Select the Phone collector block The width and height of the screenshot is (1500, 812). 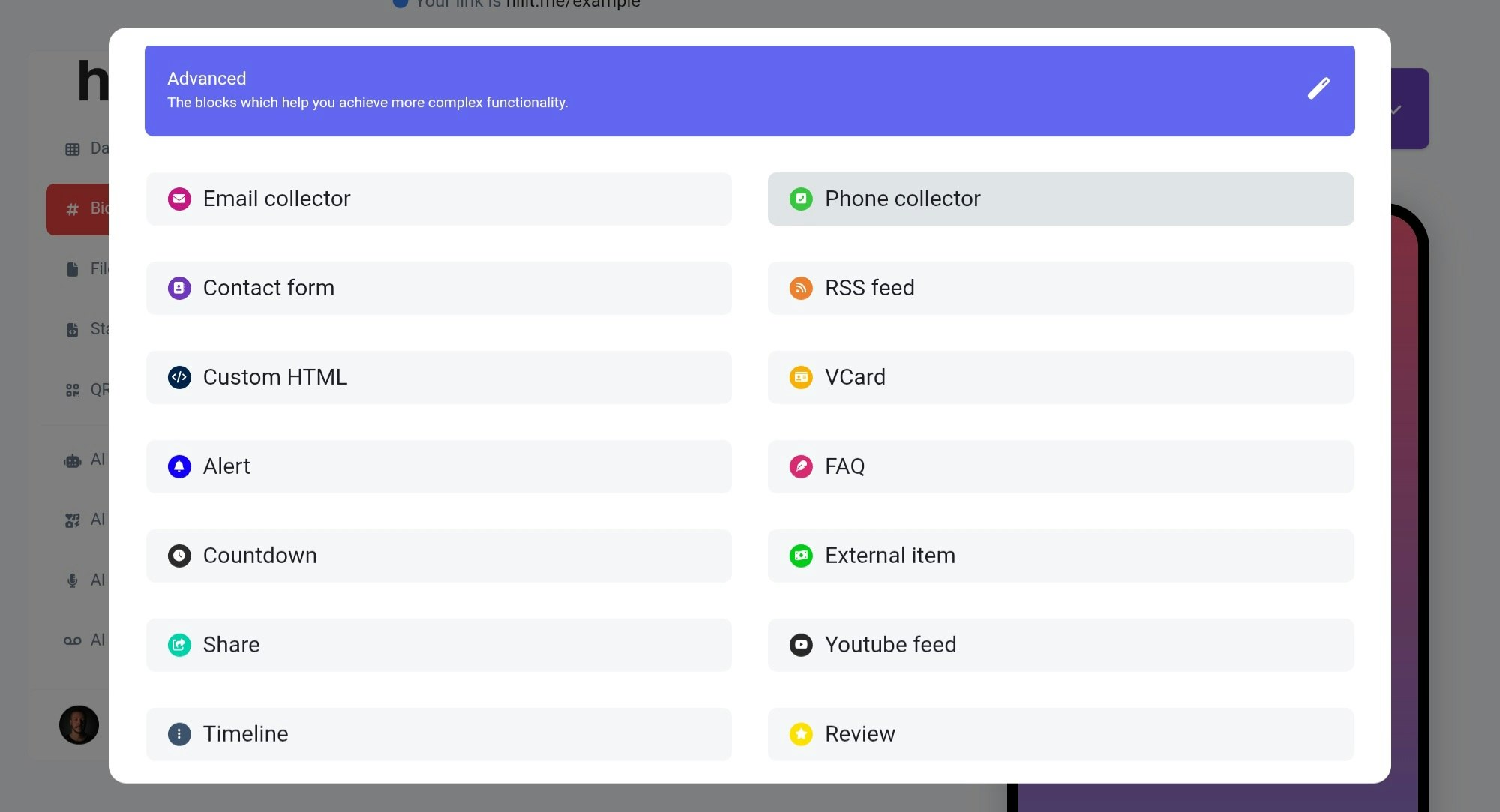click(x=1060, y=199)
